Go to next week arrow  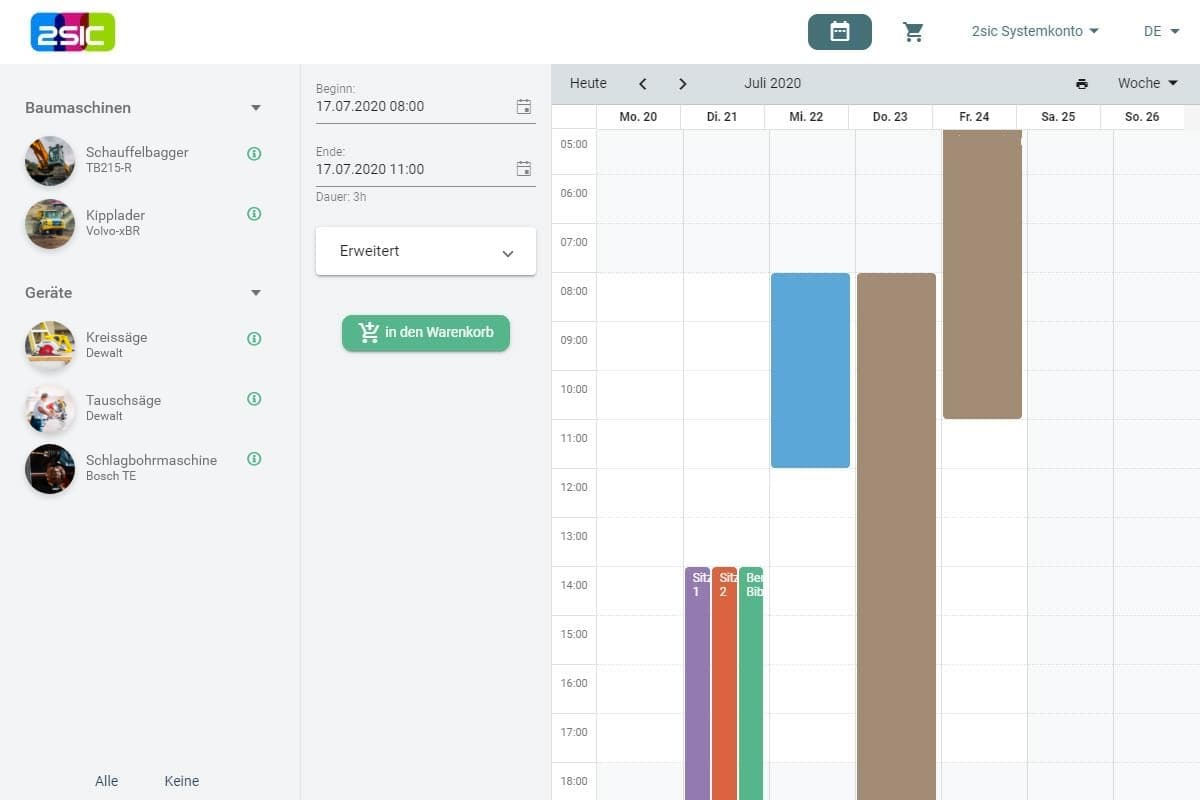click(682, 84)
